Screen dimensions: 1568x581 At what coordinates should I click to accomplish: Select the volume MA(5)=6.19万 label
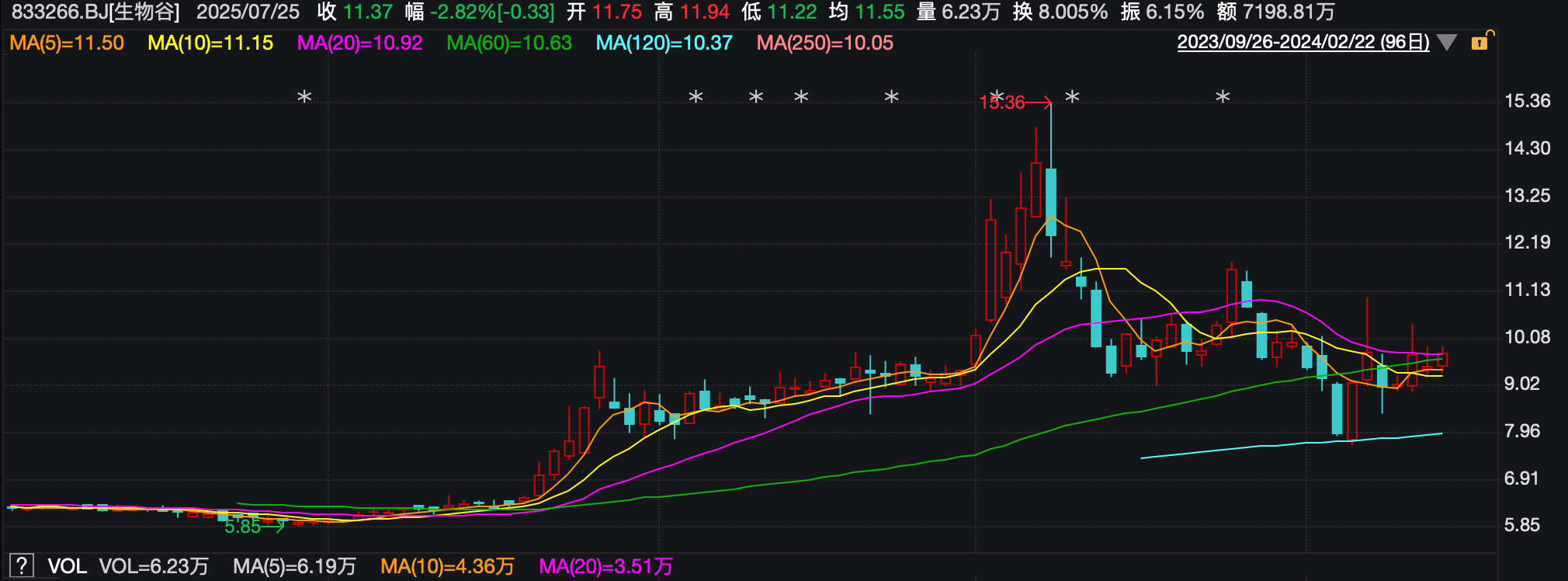click(295, 566)
